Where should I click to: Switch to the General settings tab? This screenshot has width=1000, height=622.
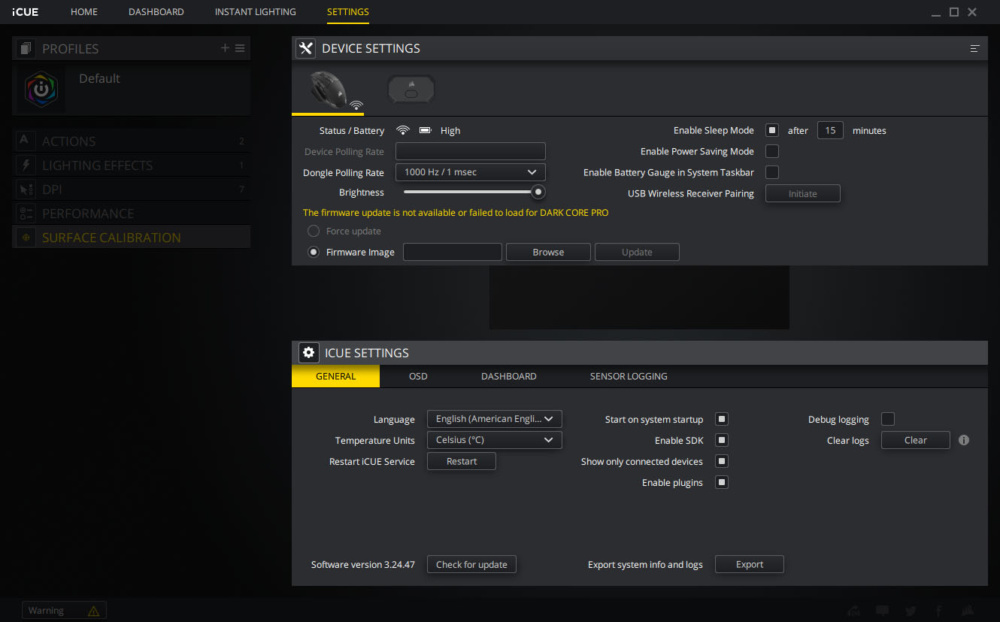tap(335, 376)
